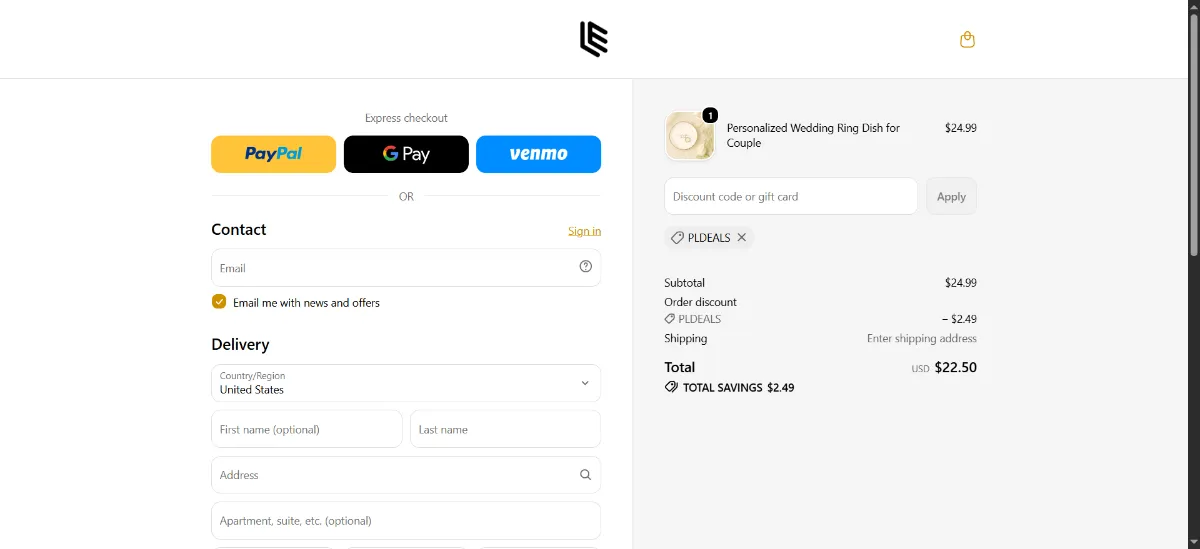1200x549 pixels.
Task: Click the store logo in header
Action: [x=594, y=39]
